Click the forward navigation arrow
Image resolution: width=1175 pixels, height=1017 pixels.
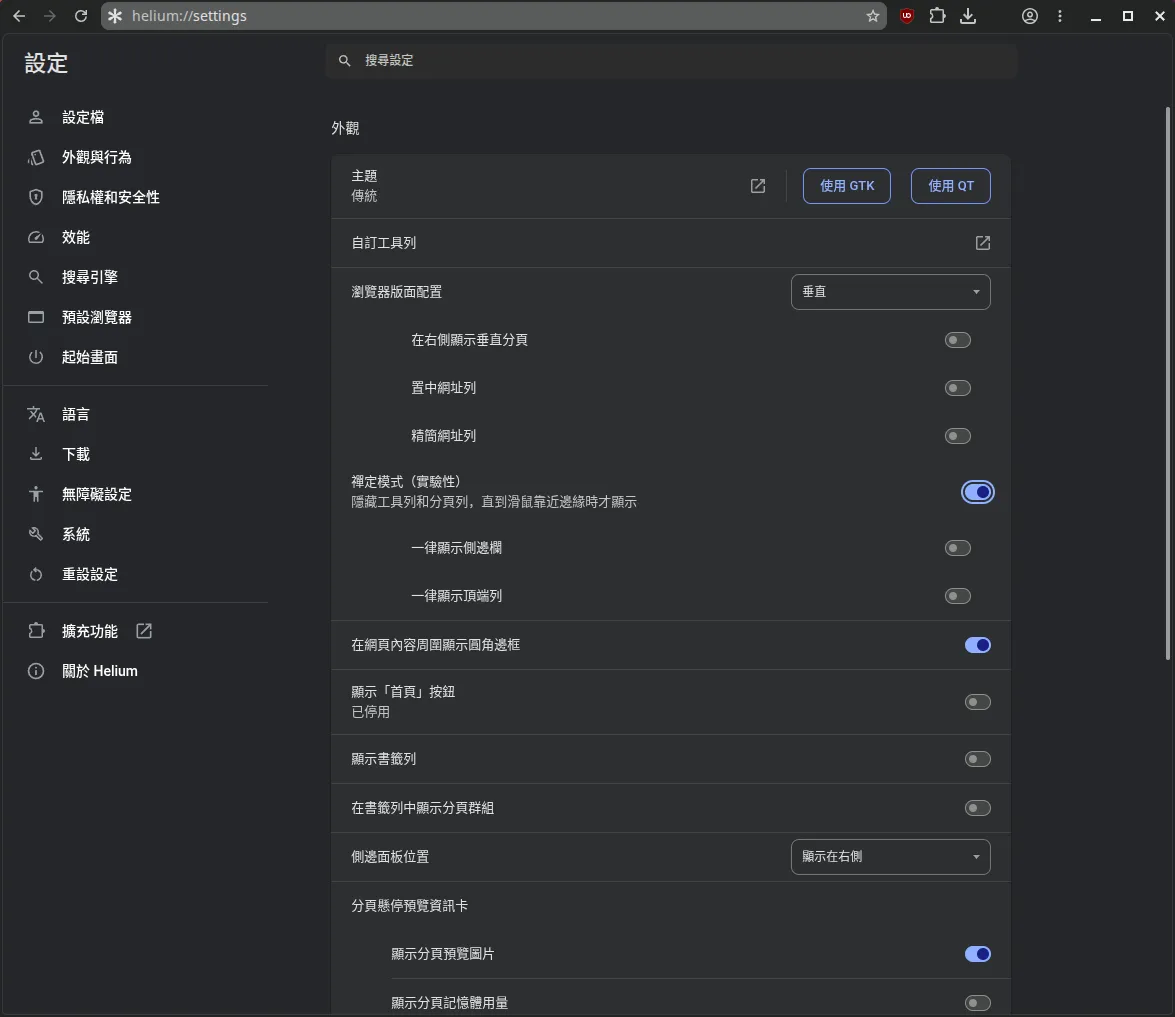click(x=49, y=16)
